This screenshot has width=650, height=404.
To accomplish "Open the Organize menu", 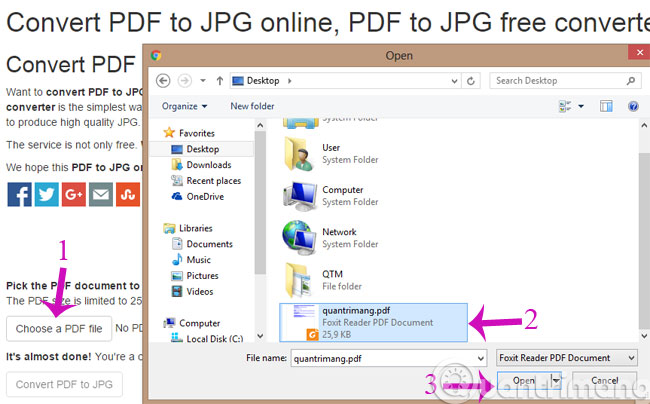I will 184,106.
